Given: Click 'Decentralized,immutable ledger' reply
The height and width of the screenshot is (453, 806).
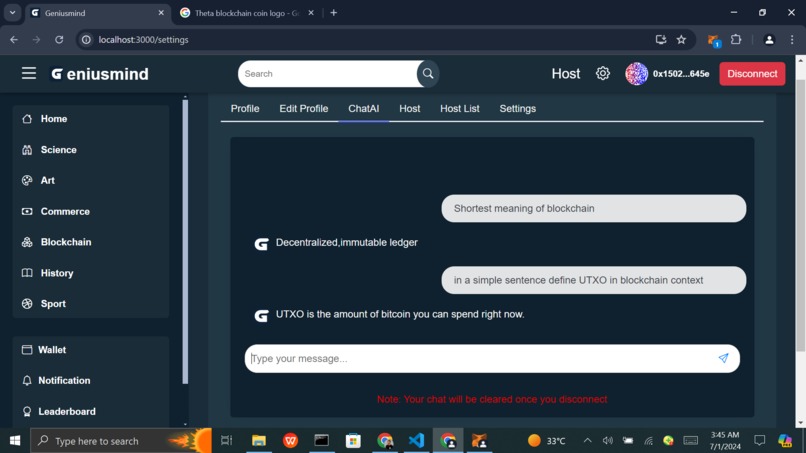Looking at the screenshot, I should click(x=346, y=242).
